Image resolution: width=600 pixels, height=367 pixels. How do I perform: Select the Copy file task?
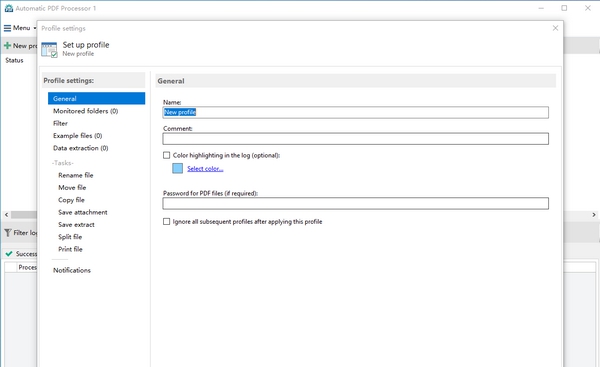tap(71, 200)
